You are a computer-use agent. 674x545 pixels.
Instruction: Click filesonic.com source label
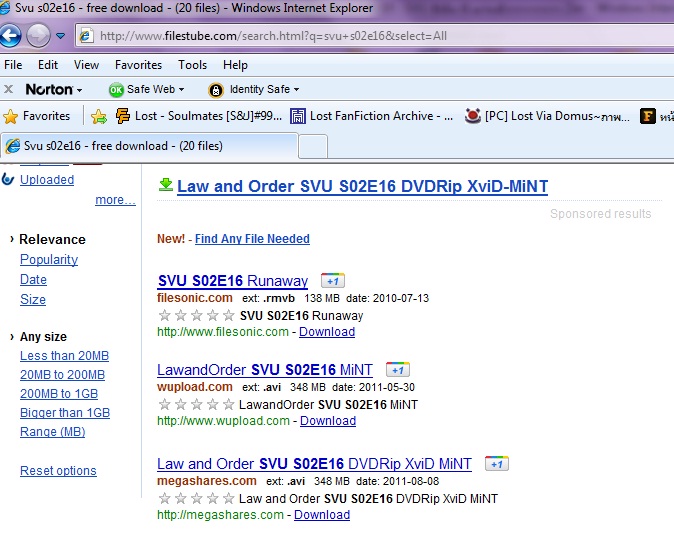[195, 298]
